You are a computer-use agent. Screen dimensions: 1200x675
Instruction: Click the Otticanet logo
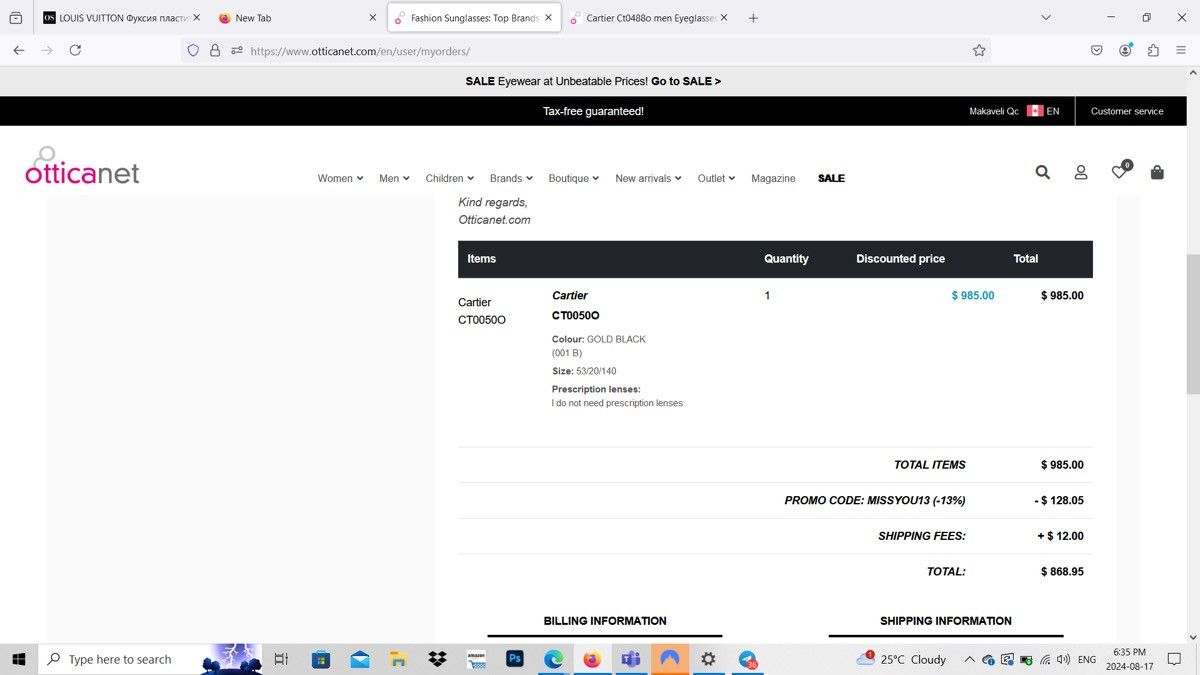82,167
